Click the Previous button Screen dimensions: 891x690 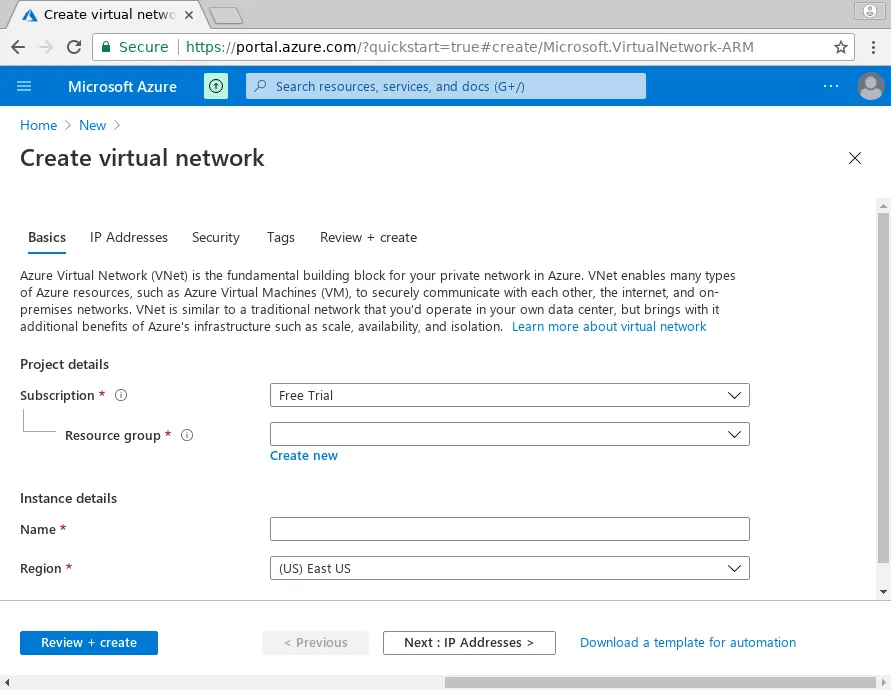(x=315, y=643)
